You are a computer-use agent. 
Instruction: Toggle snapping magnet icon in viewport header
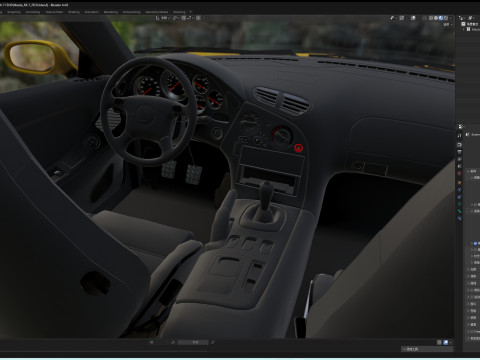pos(183,18)
